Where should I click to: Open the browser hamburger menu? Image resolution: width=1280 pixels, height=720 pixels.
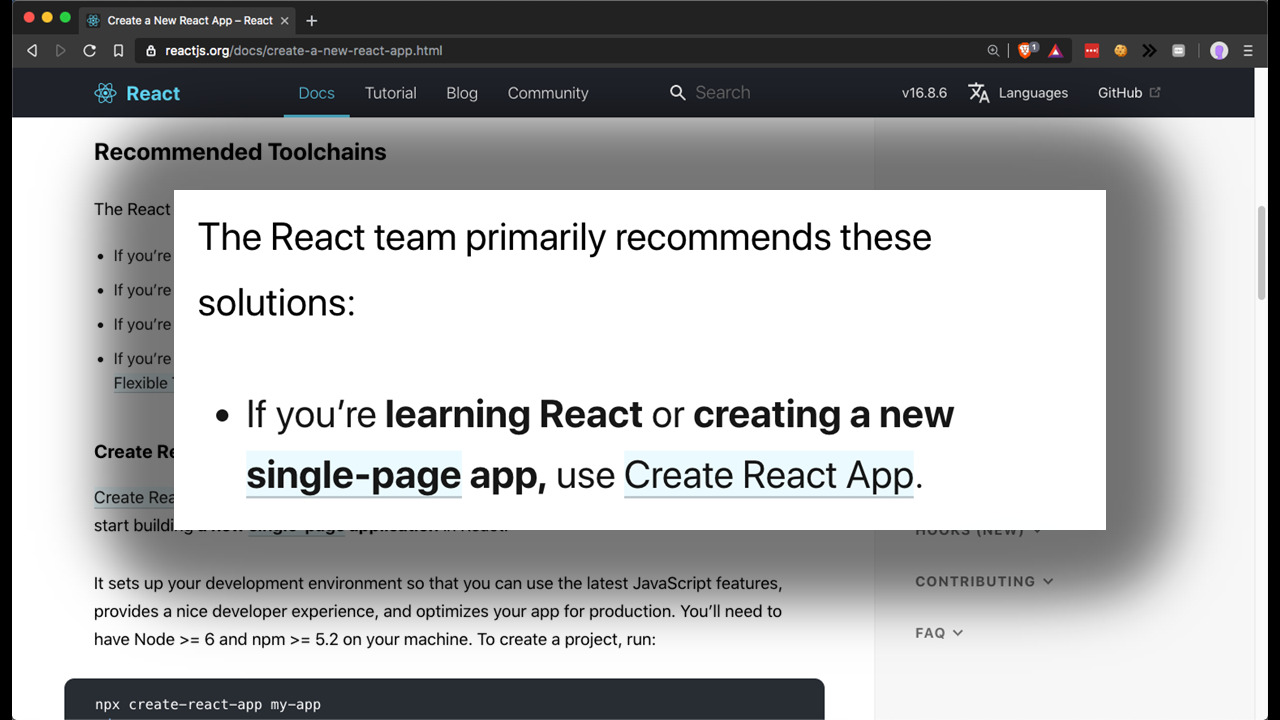click(x=1248, y=50)
